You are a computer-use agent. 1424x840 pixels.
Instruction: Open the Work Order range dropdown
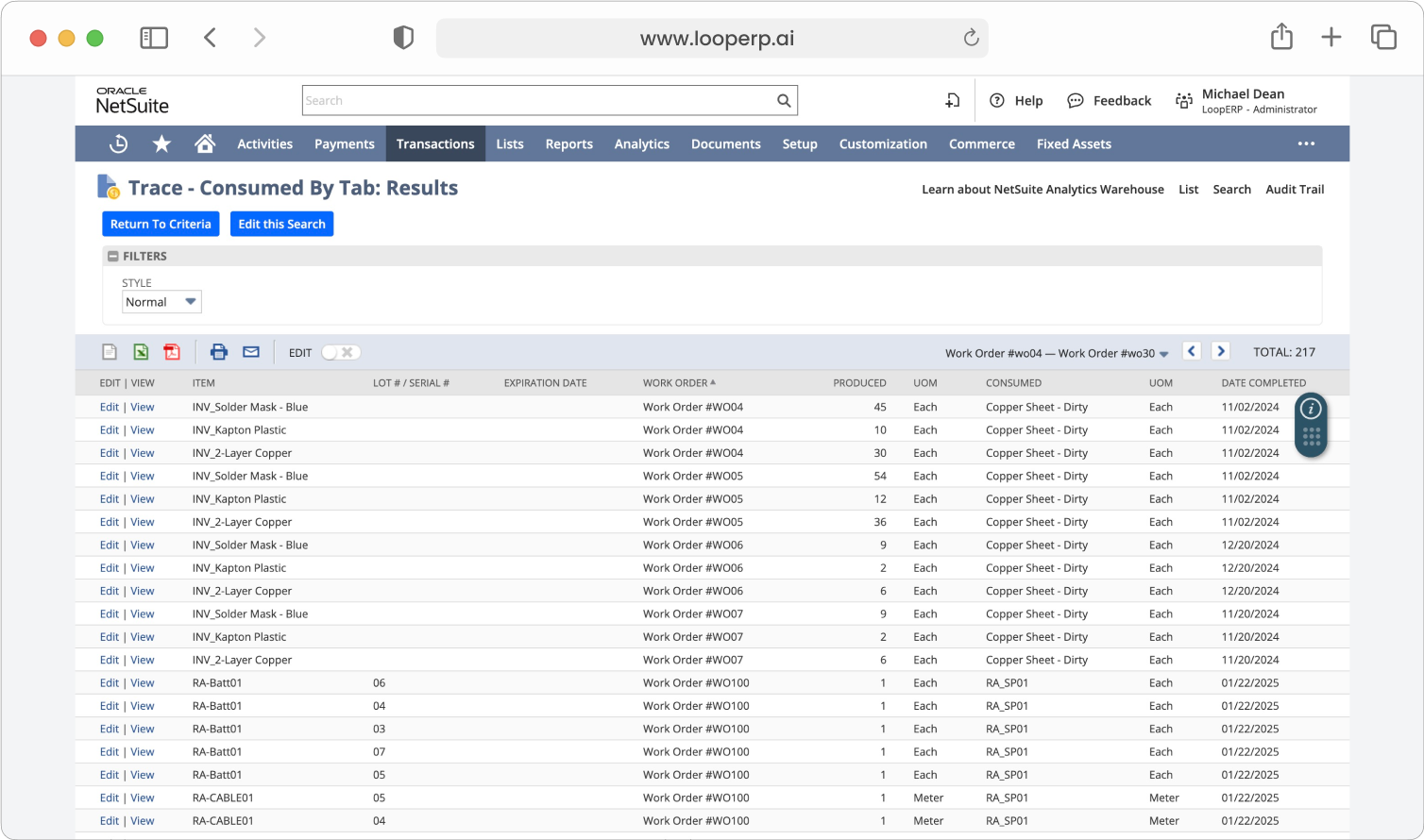[1057, 353]
